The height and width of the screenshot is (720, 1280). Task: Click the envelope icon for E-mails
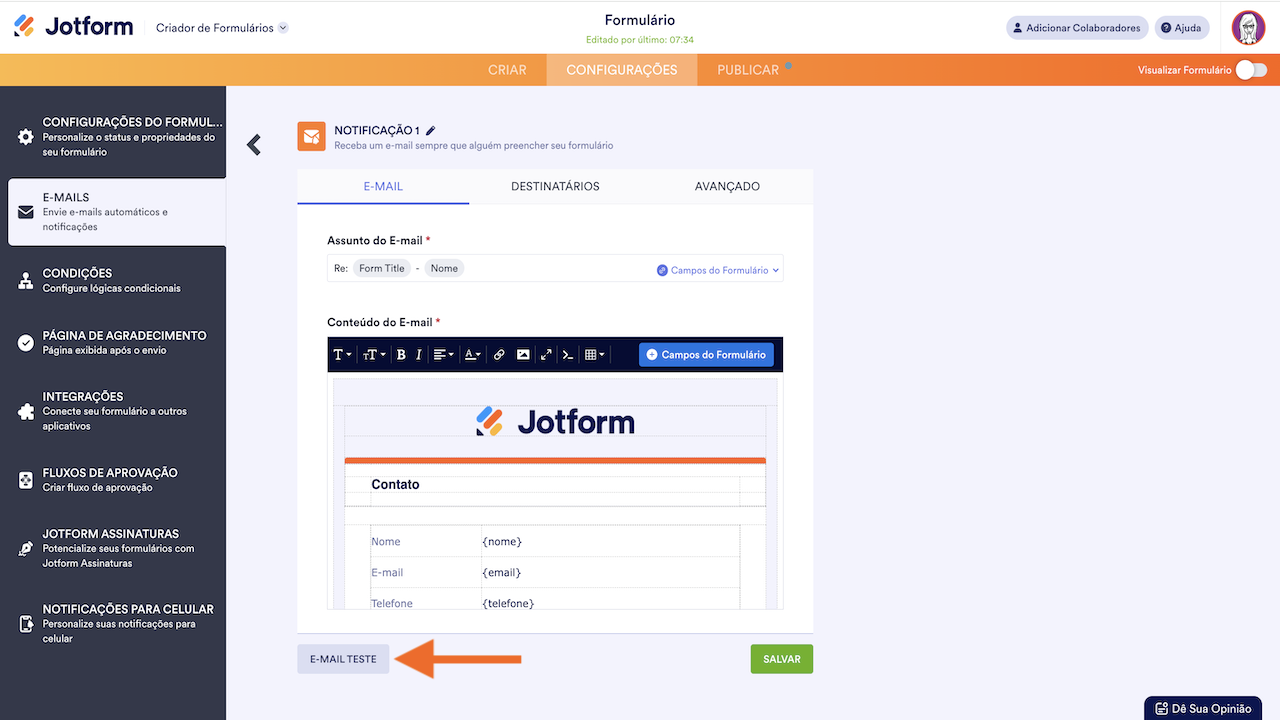(26, 212)
